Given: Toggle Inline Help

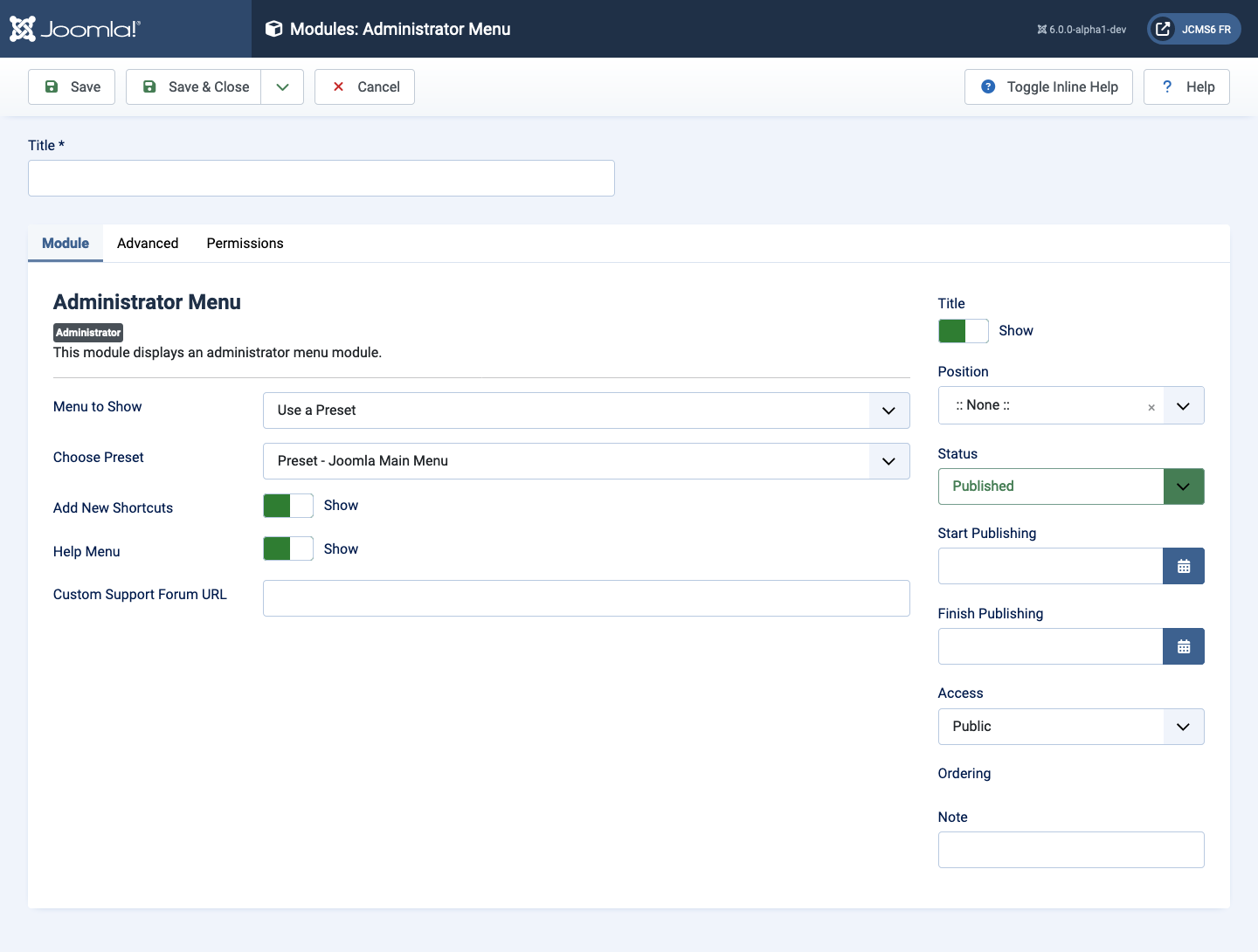Looking at the screenshot, I should [1048, 86].
